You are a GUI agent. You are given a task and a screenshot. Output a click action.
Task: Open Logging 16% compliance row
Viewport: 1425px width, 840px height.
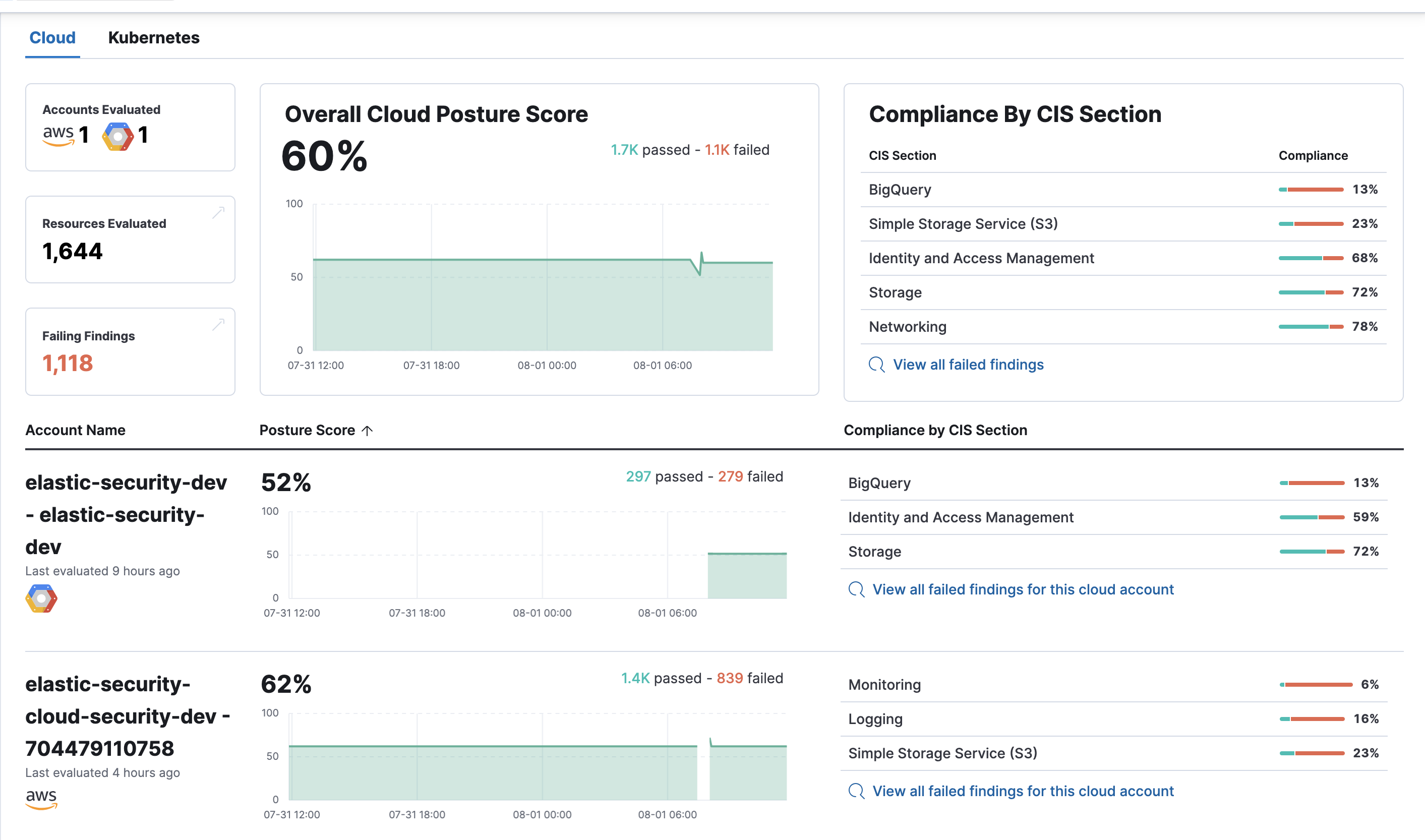[1113, 719]
